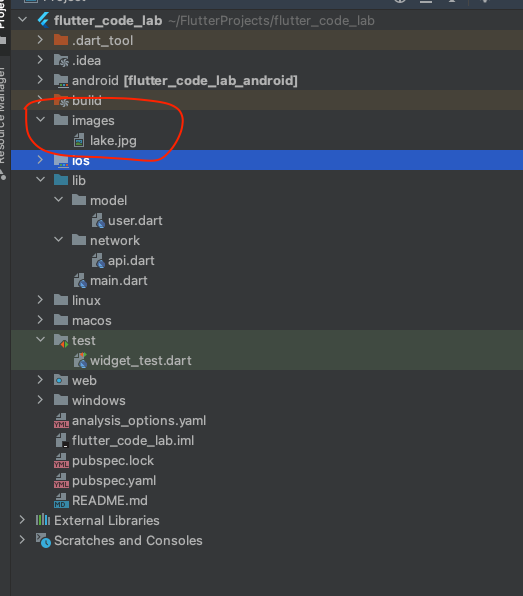
Task: Click the web folder icon
Action: (x=61, y=380)
